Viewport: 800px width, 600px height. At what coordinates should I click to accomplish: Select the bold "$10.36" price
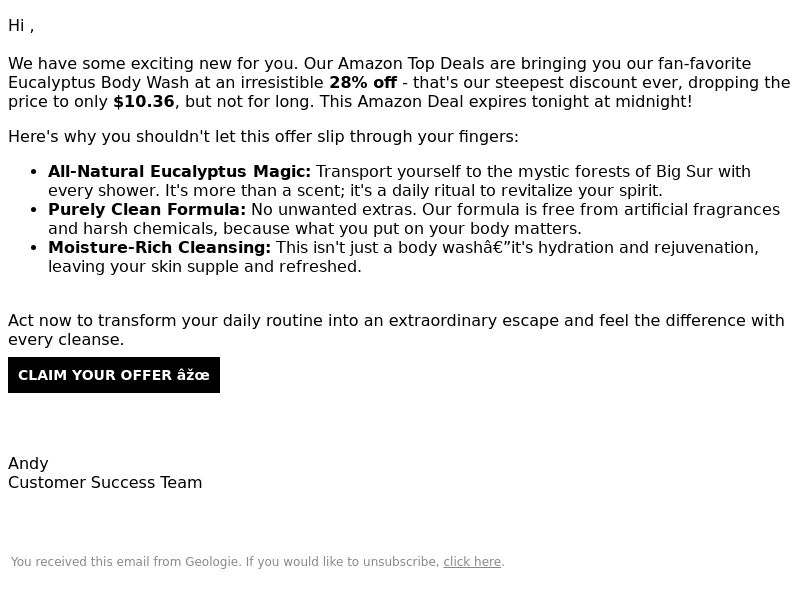point(144,102)
